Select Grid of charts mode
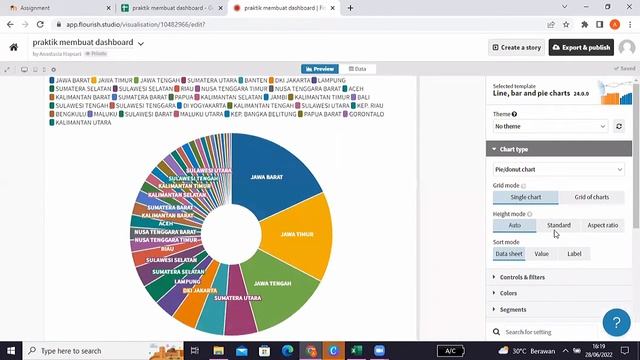The width and height of the screenshot is (640, 360). tap(591, 197)
